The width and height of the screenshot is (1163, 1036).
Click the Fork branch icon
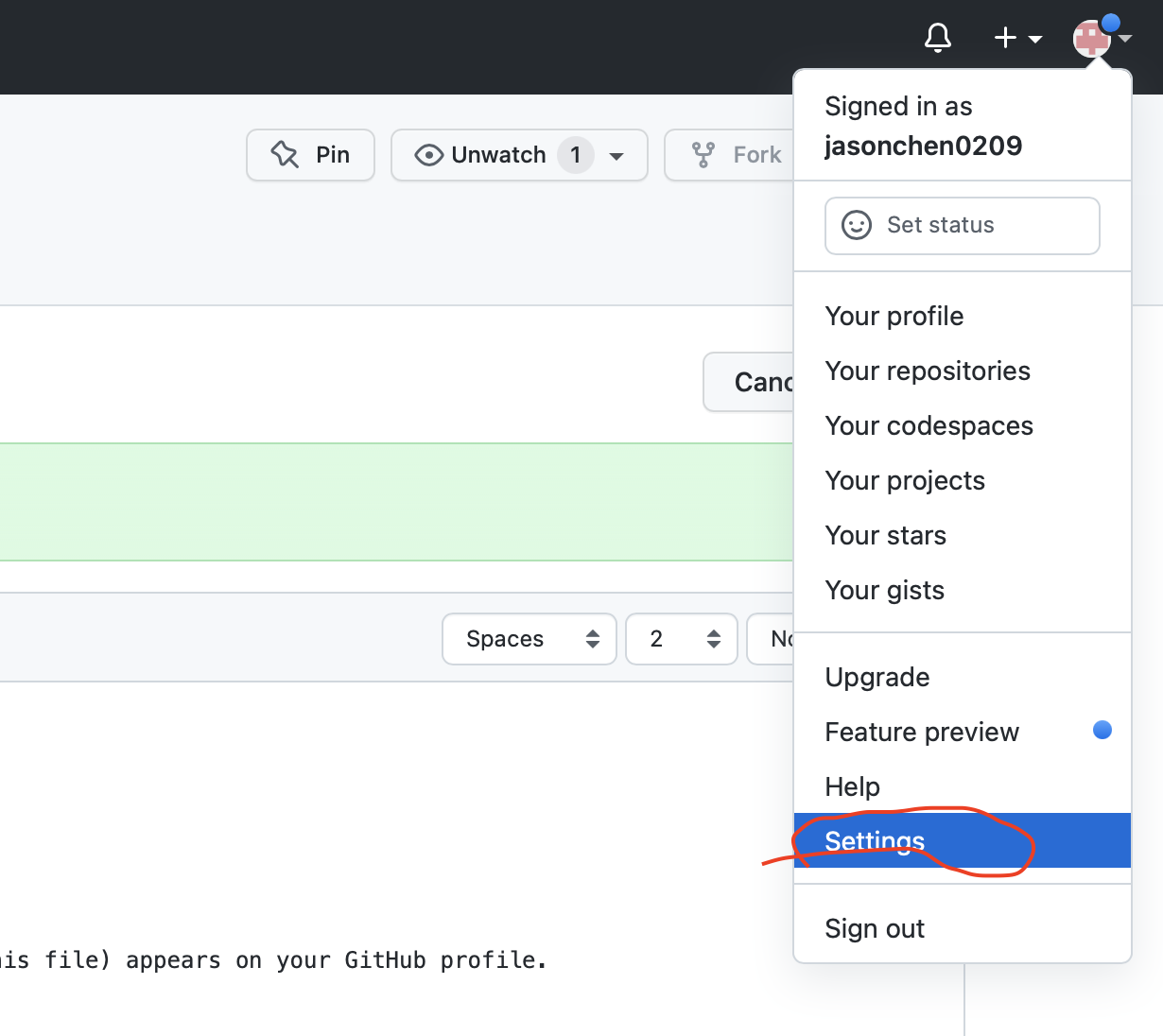703,155
